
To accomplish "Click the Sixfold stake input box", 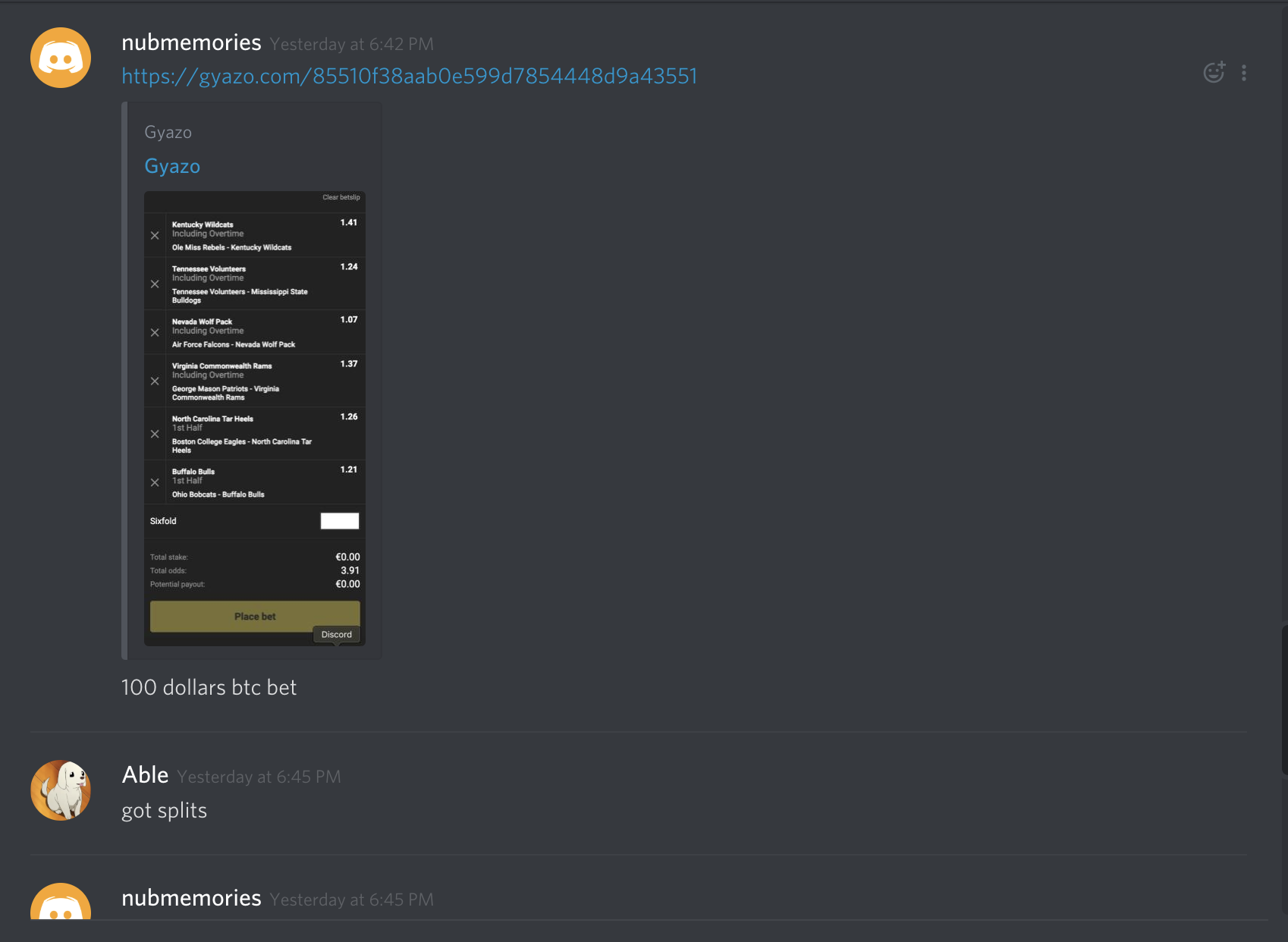I will (x=340, y=521).
